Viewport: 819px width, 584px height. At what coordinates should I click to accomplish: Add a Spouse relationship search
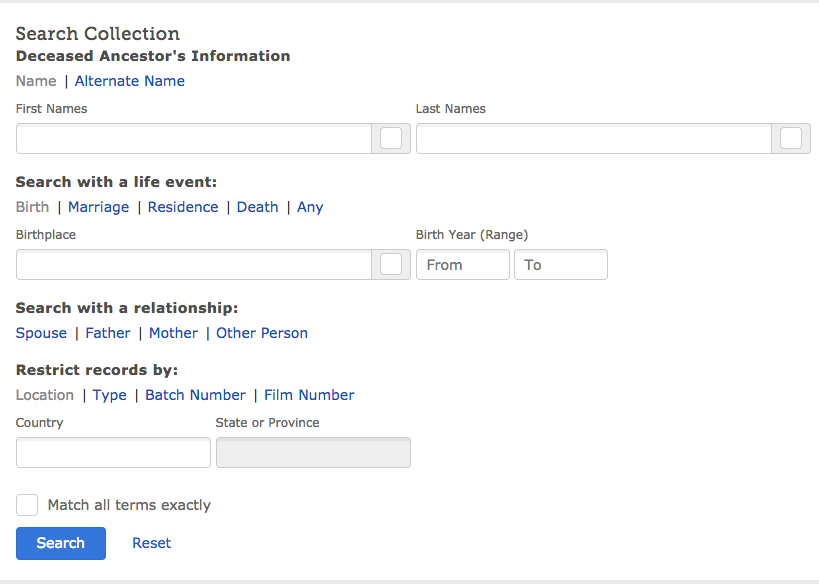click(41, 333)
